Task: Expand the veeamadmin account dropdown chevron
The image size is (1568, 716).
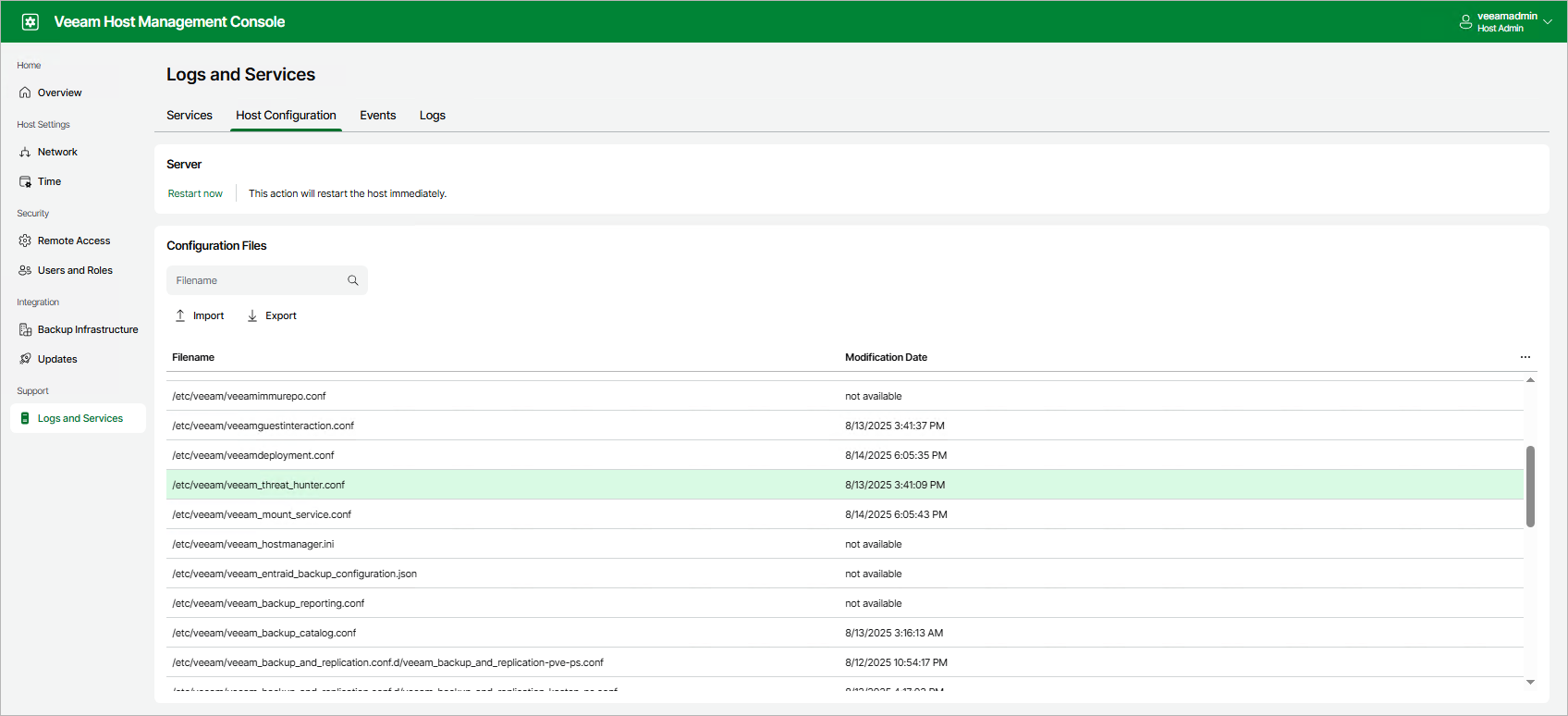Action: [x=1548, y=22]
